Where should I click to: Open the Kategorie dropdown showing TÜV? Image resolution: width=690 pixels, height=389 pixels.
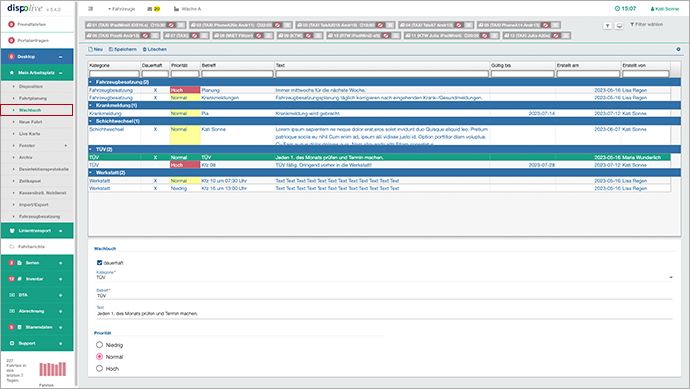pyautogui.click(x=384, y=277)
